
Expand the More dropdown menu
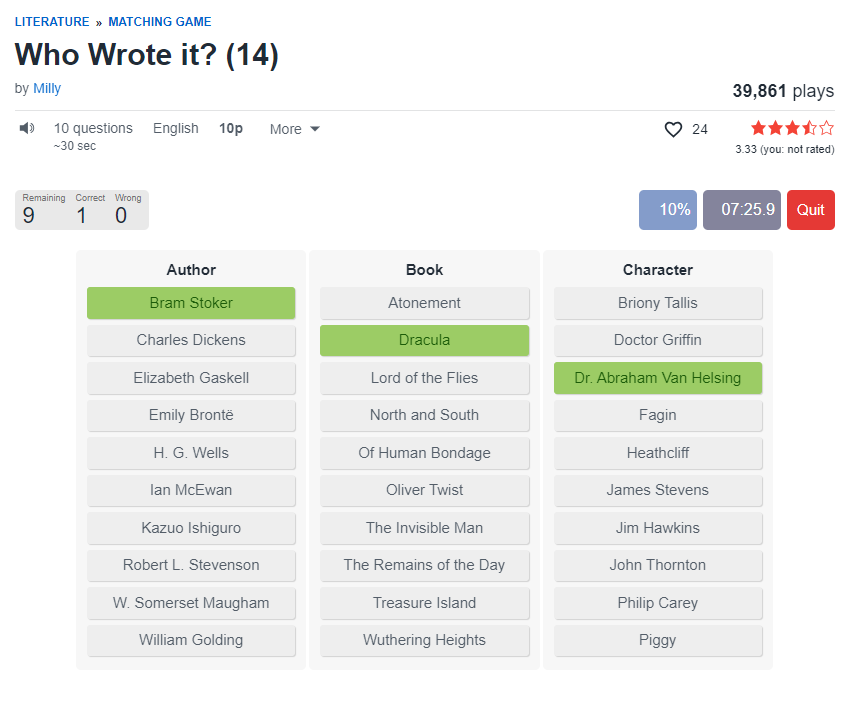(x=295, y=129)
